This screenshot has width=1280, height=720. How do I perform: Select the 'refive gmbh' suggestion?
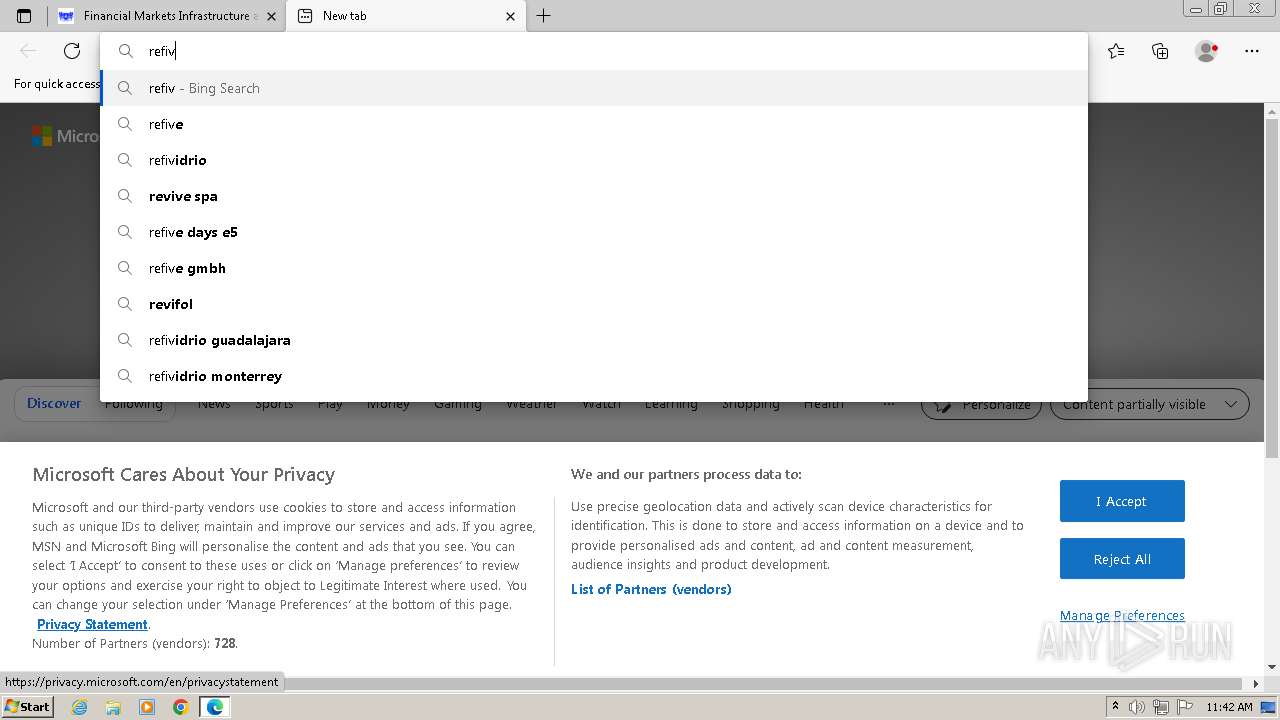(x=594, y=268)
